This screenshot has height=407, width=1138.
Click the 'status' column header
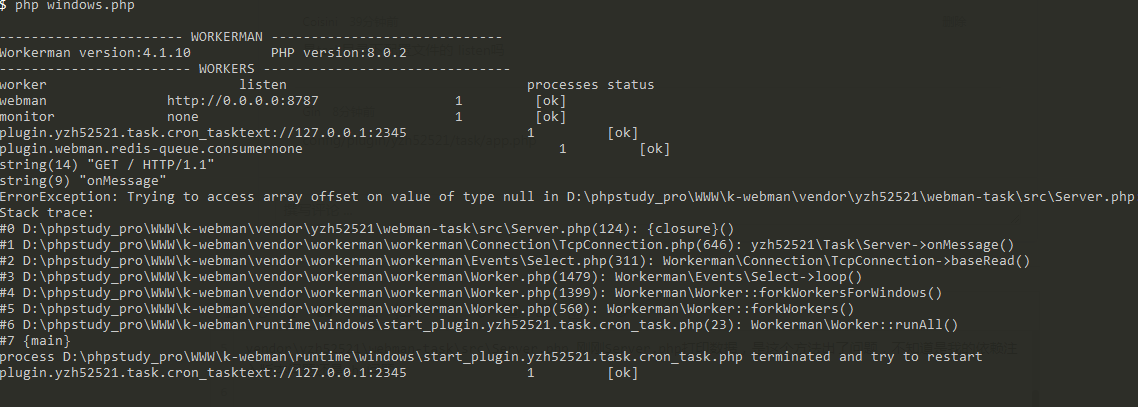point(631,85)
